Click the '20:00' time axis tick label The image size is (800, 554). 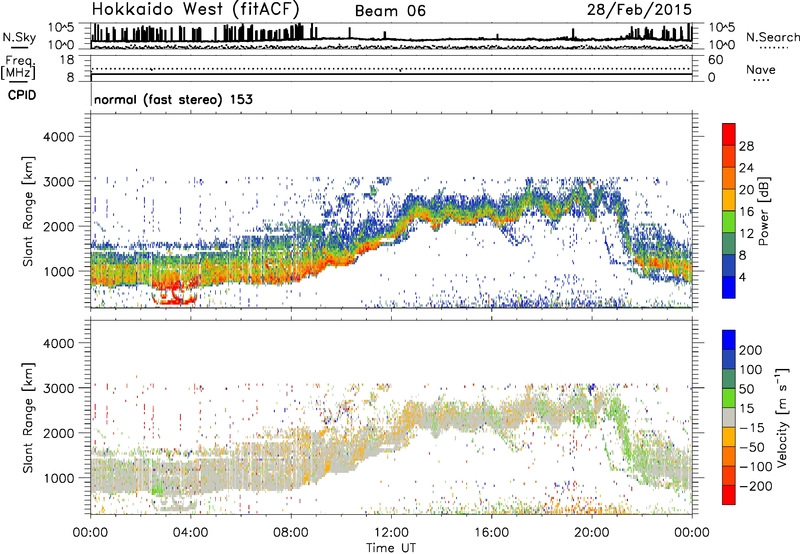point(591,533)
